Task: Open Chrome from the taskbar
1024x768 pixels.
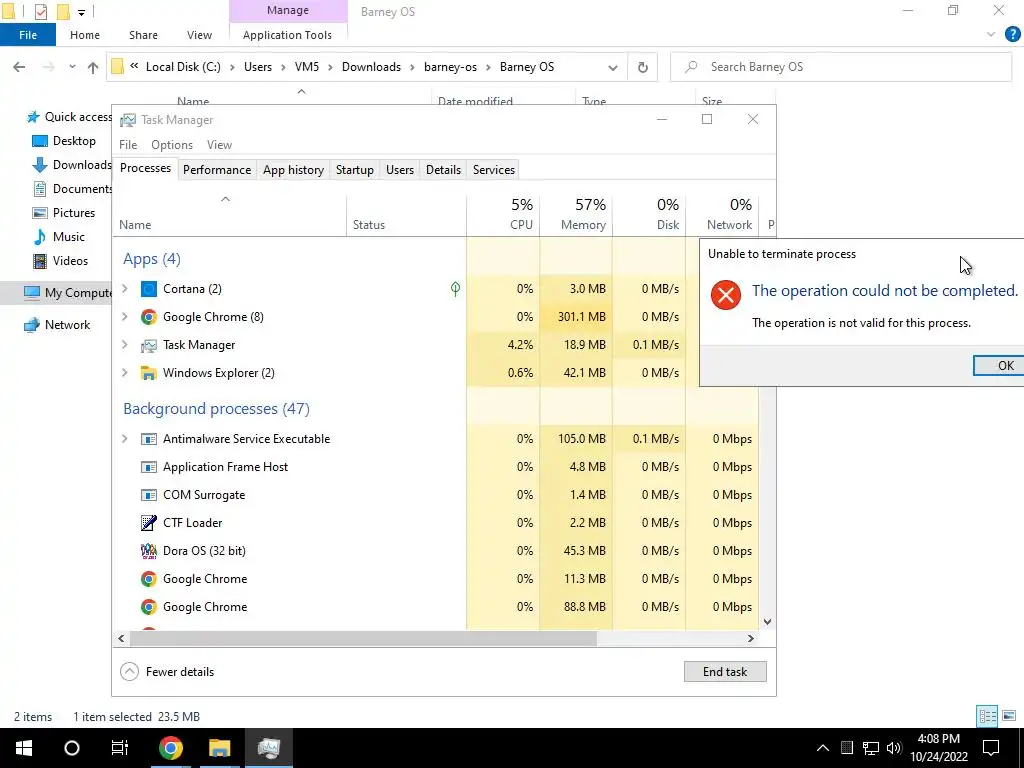Action: tap(170, 748)
